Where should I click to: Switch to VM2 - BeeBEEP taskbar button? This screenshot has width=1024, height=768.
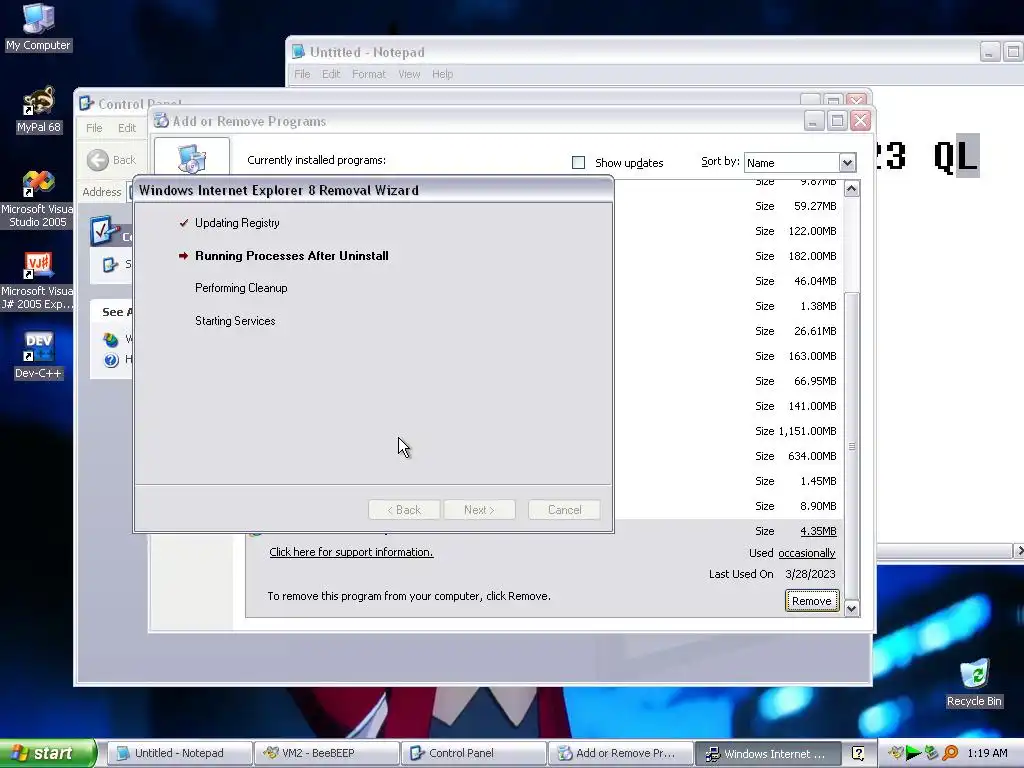click(326, 753)
